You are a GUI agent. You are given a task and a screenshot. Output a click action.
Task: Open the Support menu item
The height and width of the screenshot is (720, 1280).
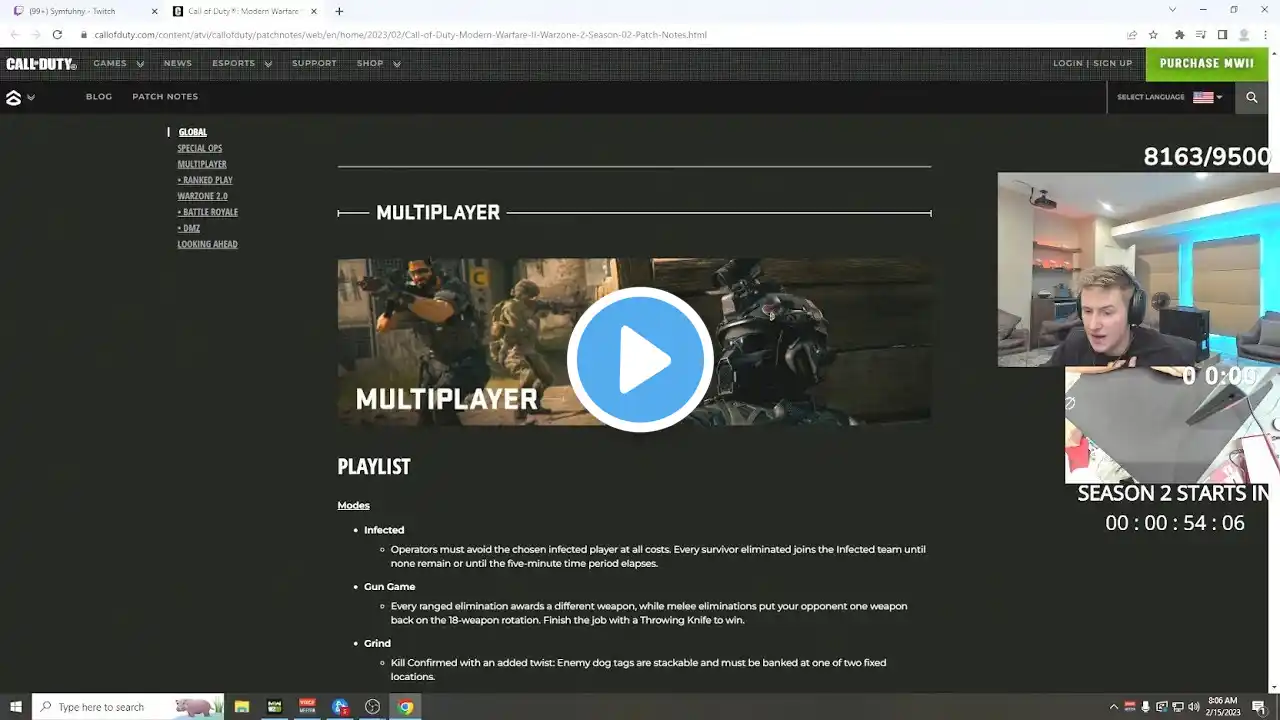pos(314,64)
